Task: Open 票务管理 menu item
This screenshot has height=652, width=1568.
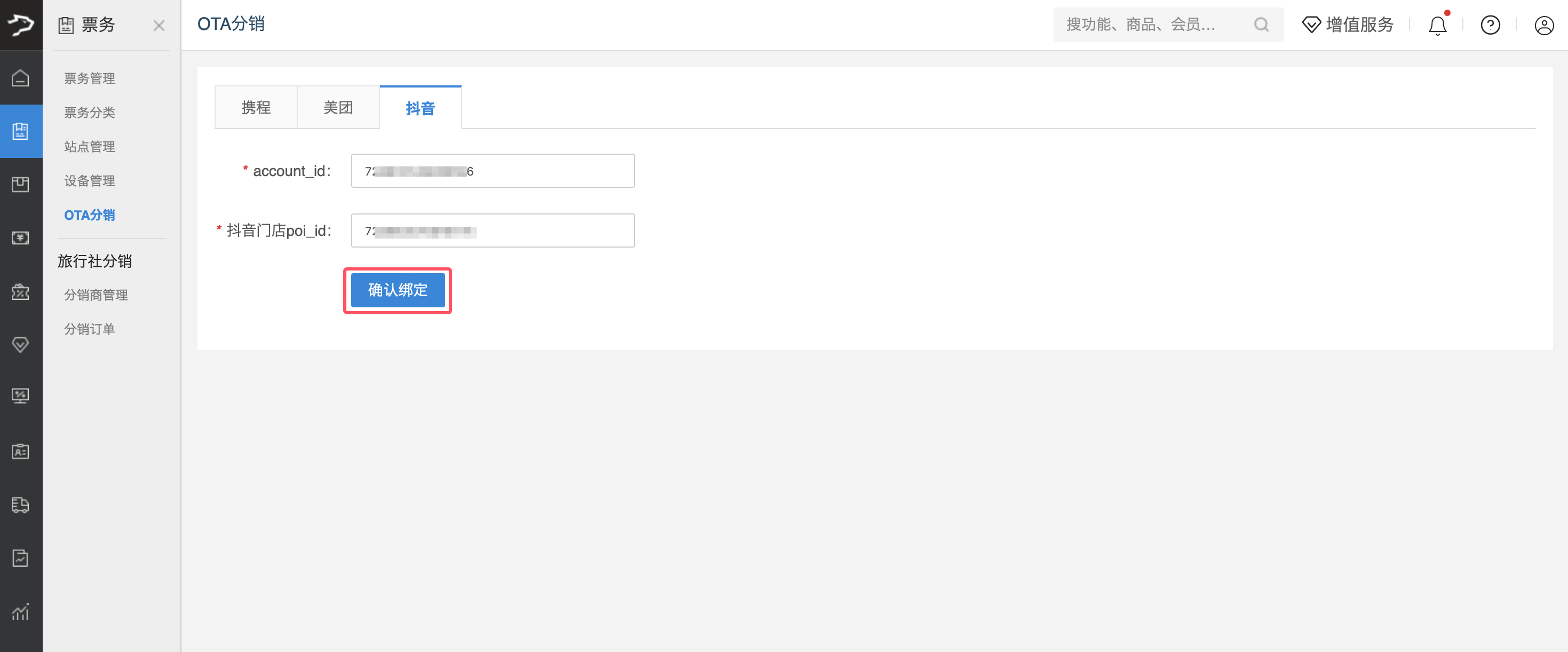Action: pyautogui.click(x=90, y=78)
